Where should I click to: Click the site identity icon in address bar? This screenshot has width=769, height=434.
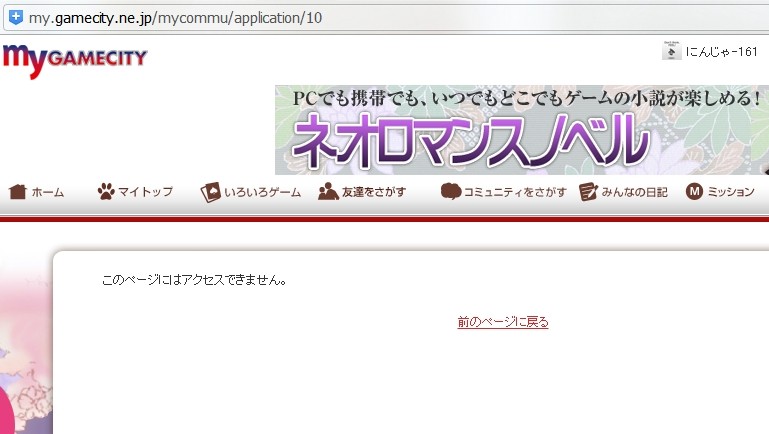[14, 19]
